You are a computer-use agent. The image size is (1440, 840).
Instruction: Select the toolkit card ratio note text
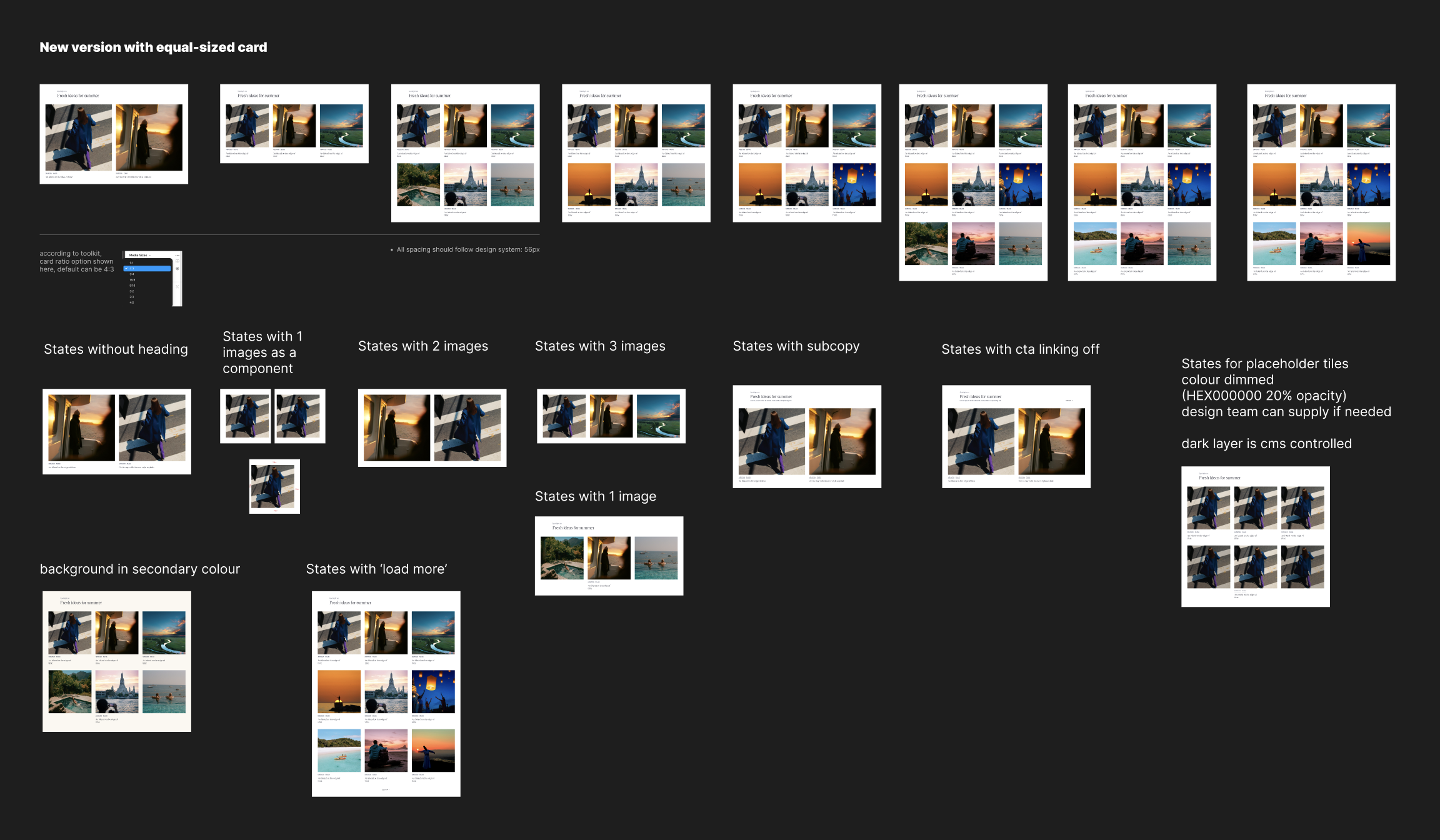77,261
